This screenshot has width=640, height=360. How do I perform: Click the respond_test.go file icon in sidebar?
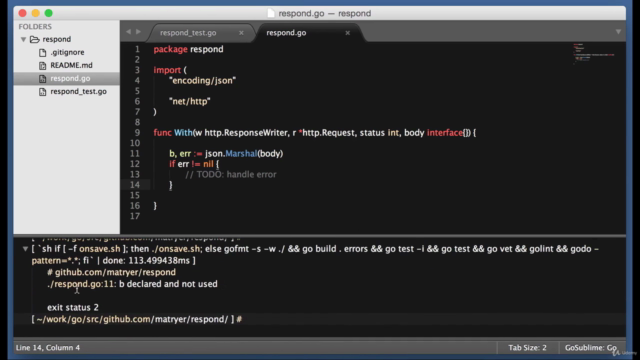click(42, 92)
